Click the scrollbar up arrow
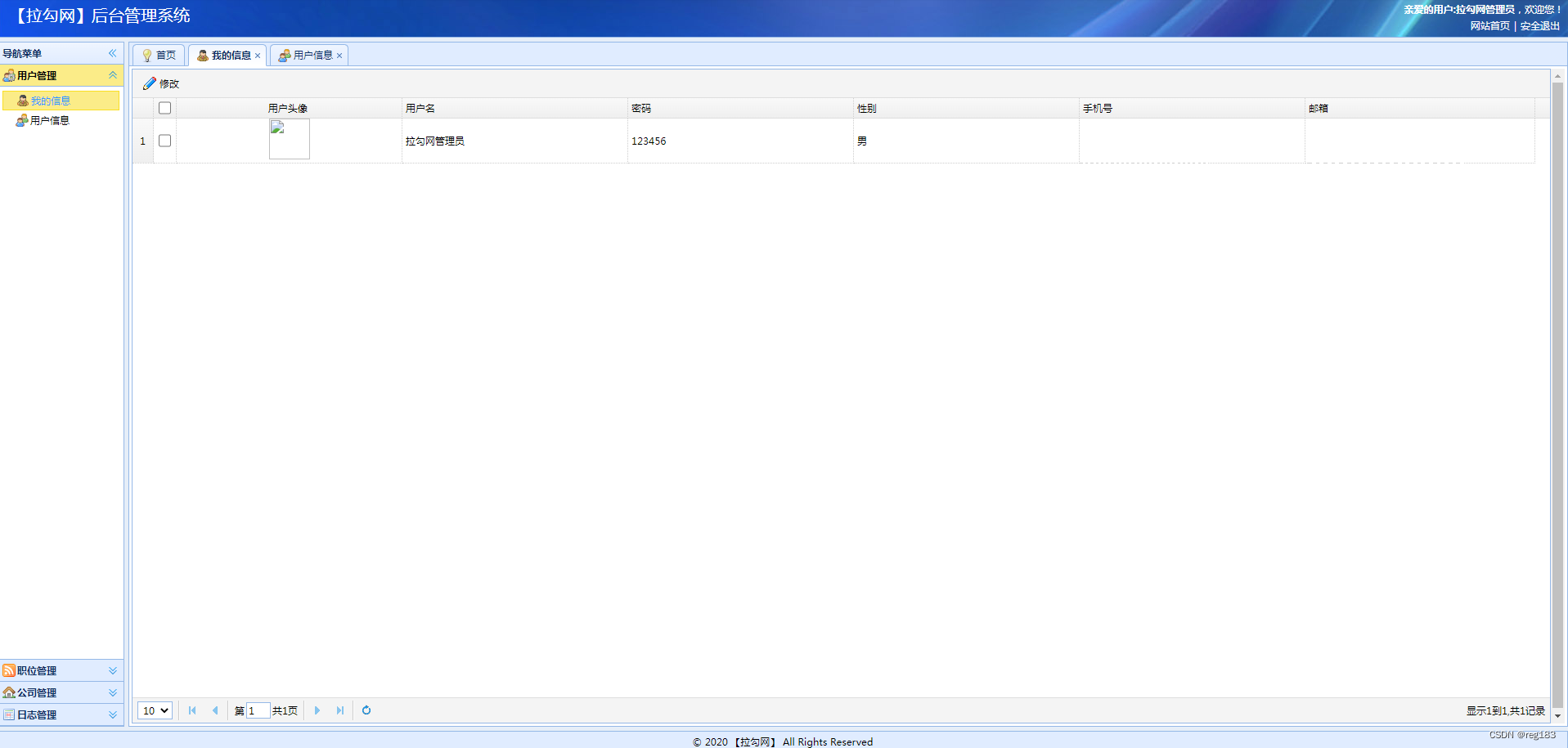 click(1557, 76)
